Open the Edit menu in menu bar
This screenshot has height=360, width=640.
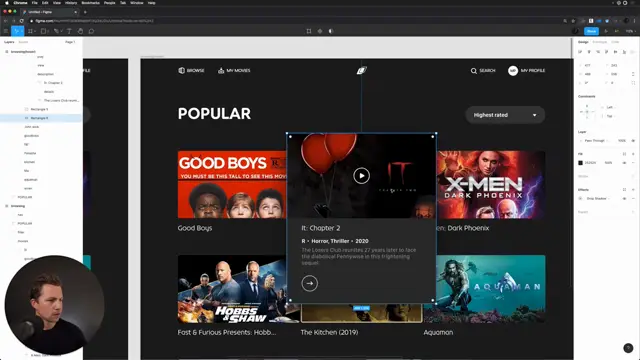point(45,3)
